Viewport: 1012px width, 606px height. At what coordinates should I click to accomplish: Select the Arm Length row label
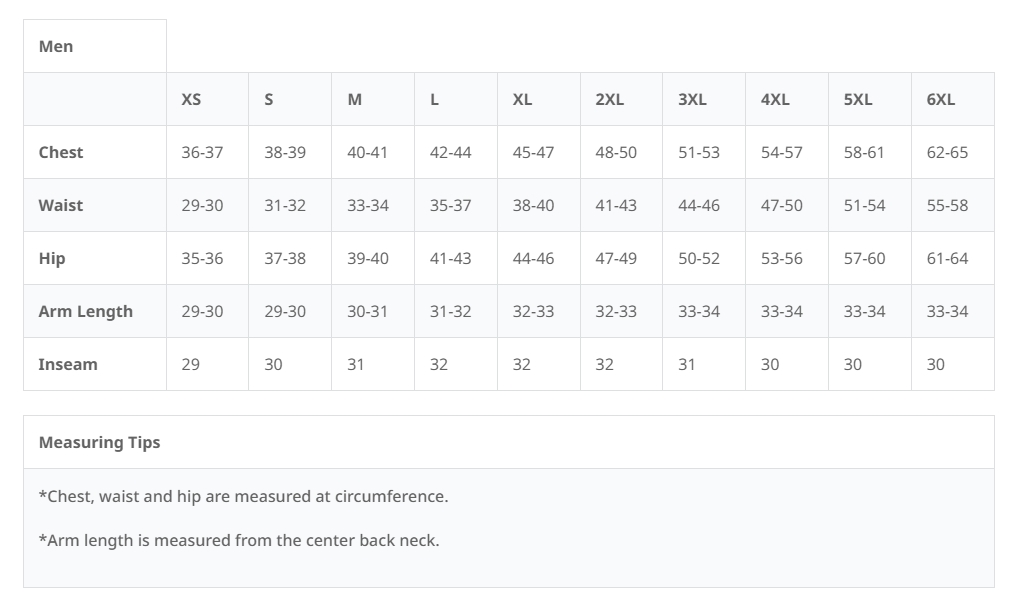85,311
